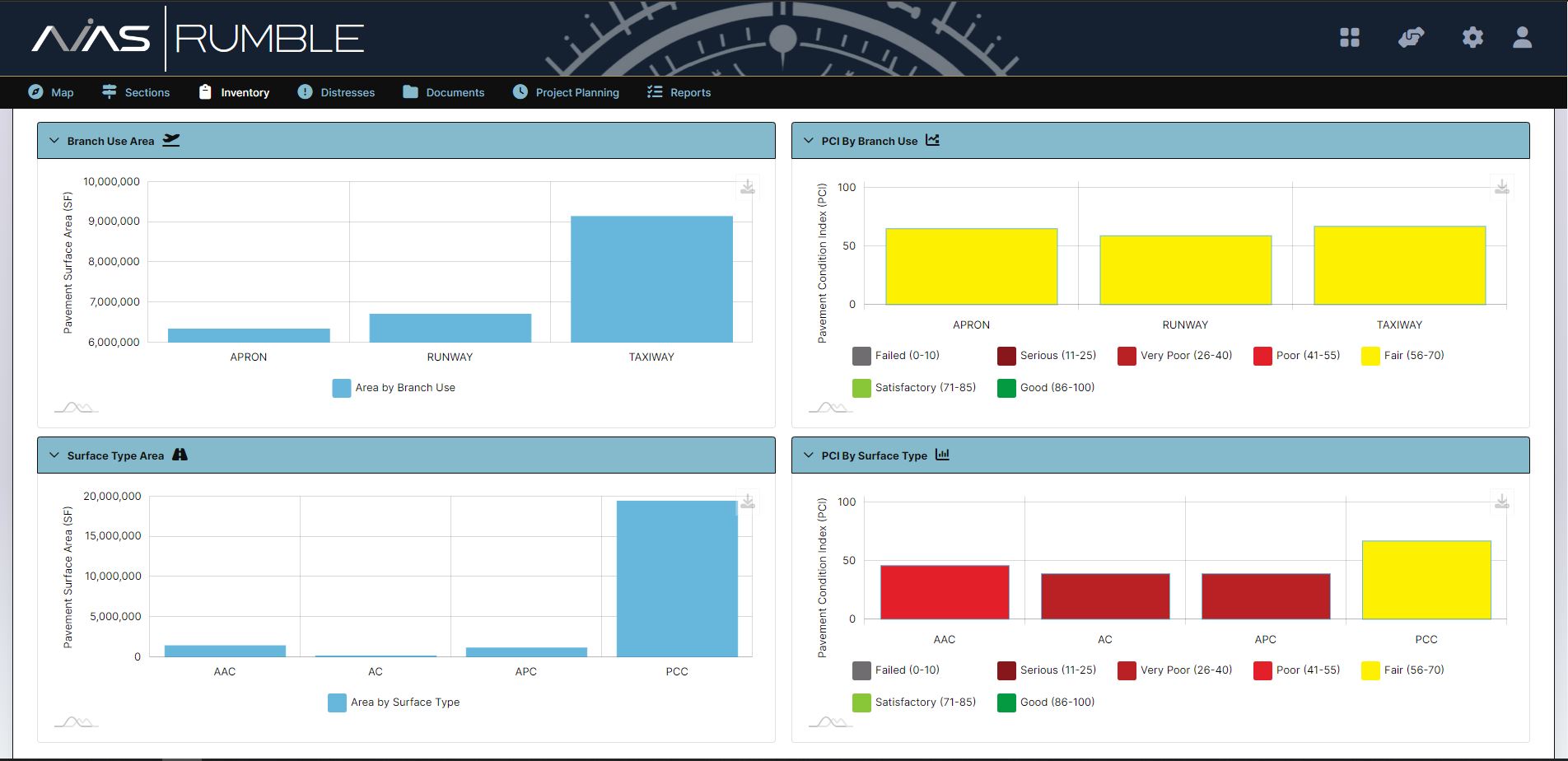Screen dimensions: 1568x761
Task: Download the PCI By Branch Use chart
Action: click(x=1501, y=187)
